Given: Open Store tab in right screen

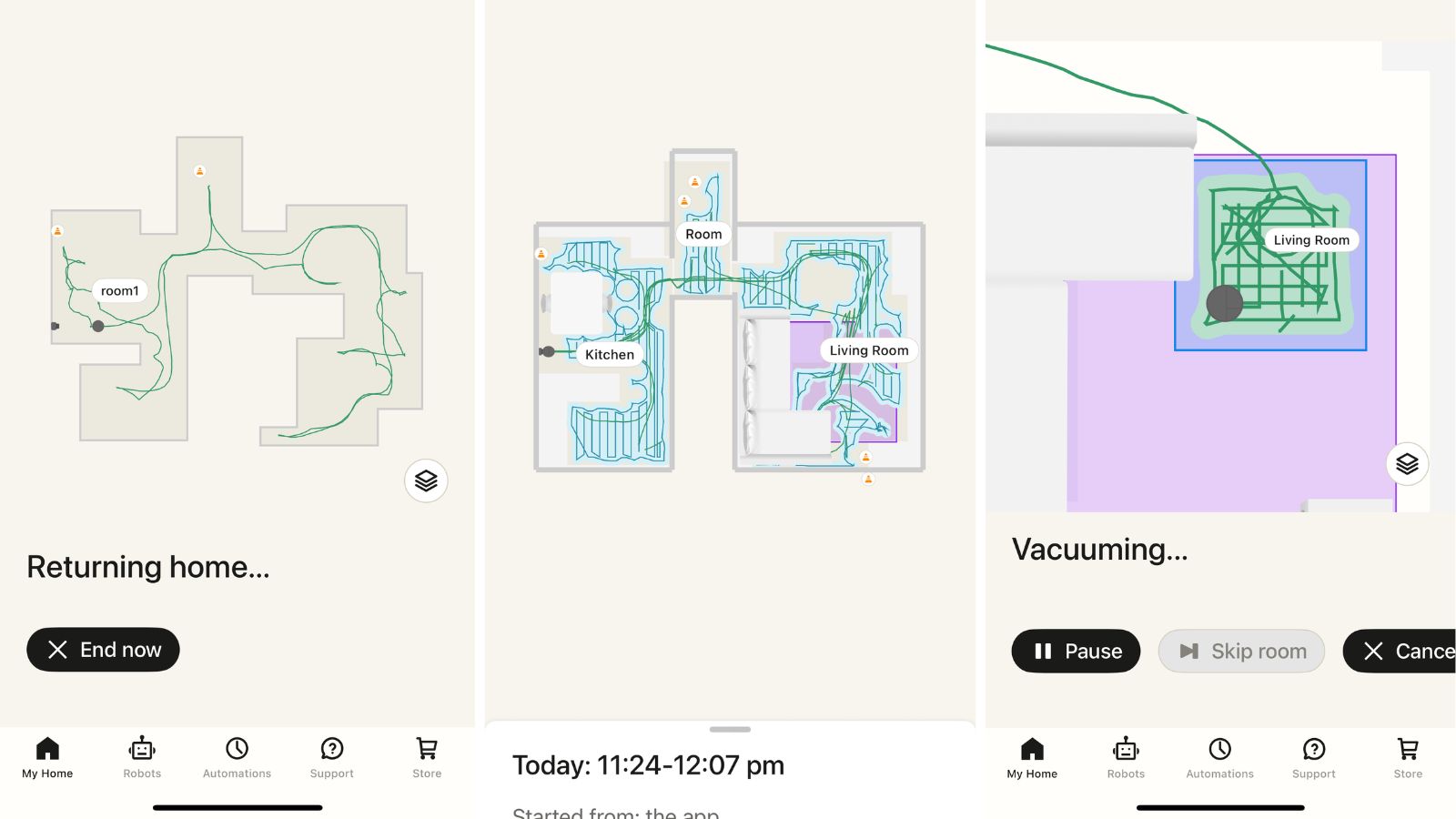Looking at the screenshot, I should tap(1408, 757).
